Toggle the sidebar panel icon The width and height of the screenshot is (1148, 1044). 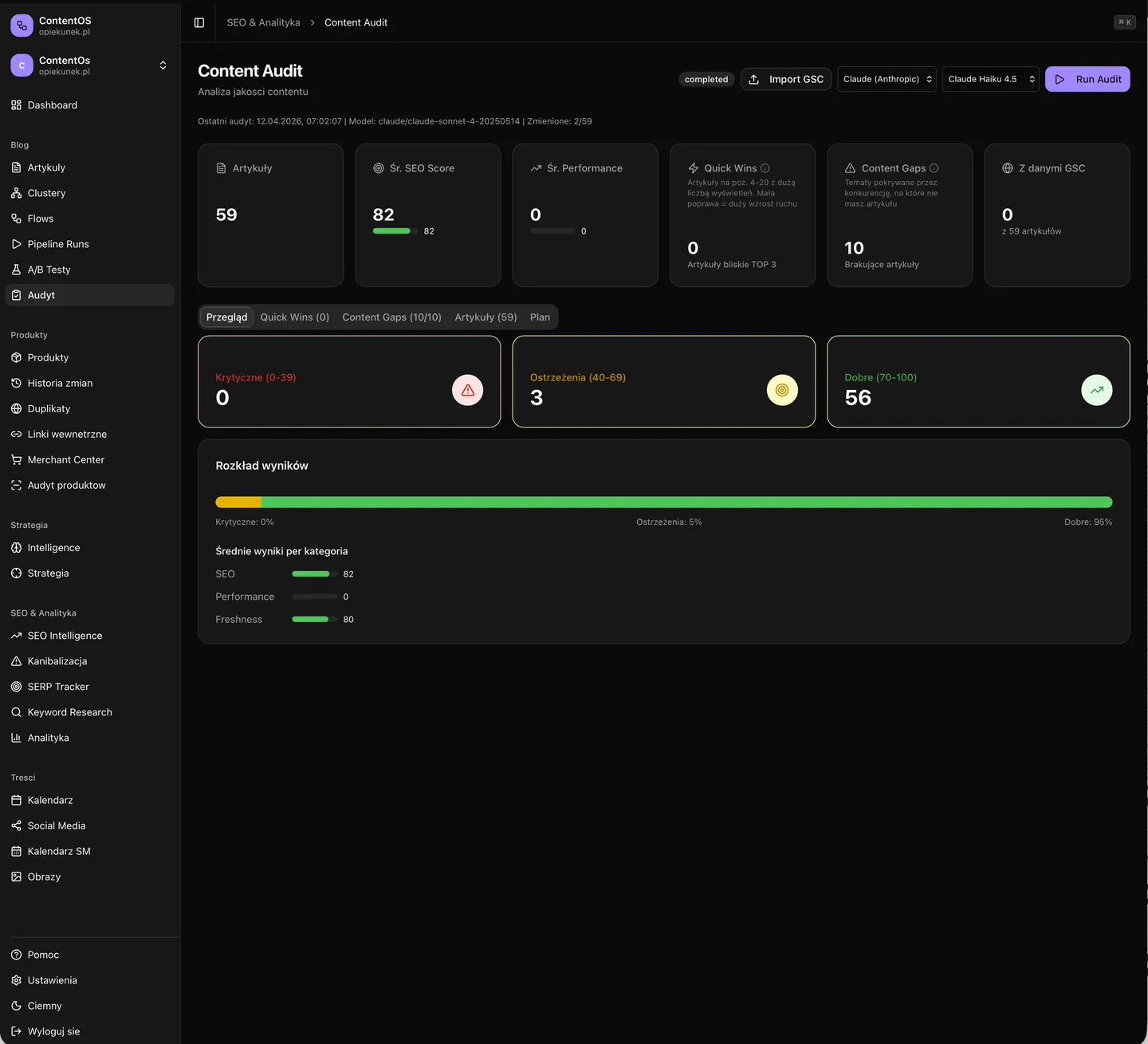point(199,22)
